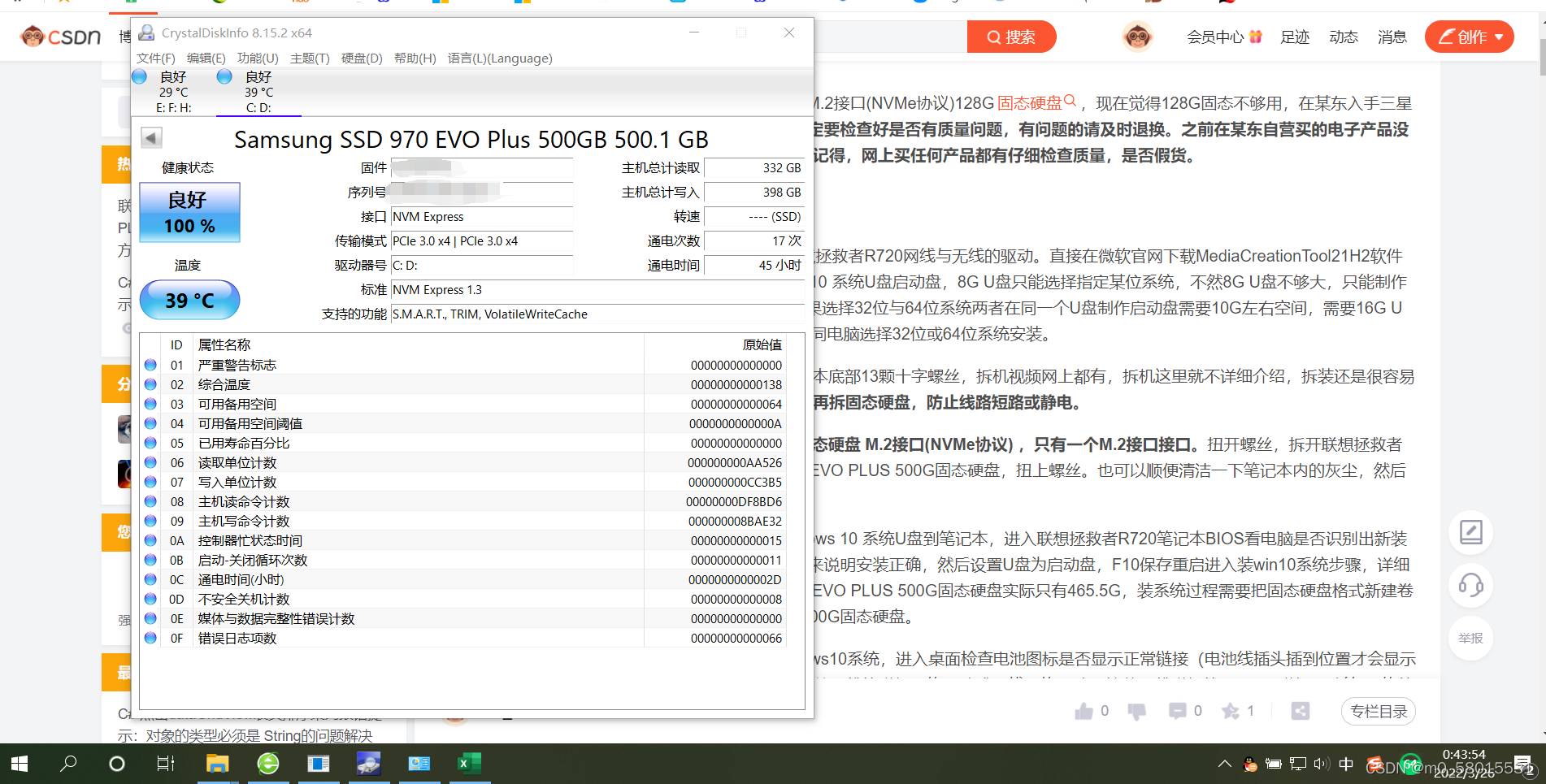The image size is (1546, 784).
Task: Click the 原始值 column header
Action: [715, 345]
